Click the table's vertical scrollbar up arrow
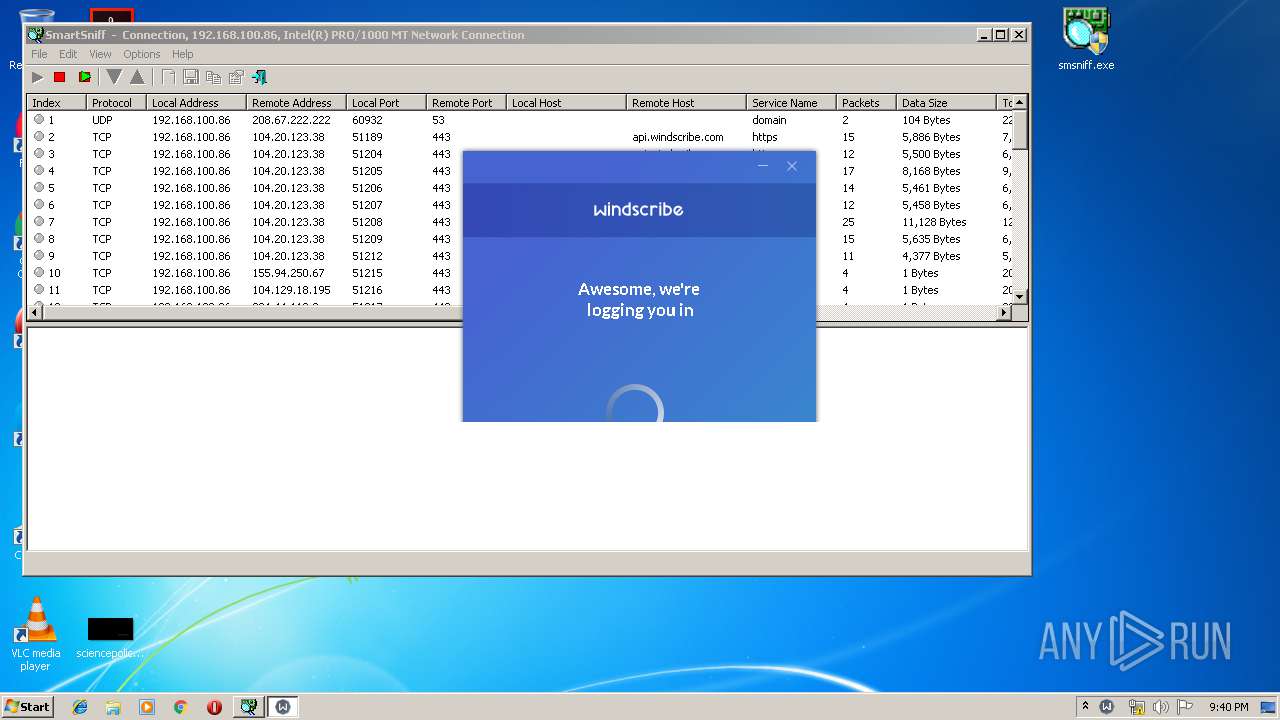Screen dimensions: 1280x720 click(1020, 102)
